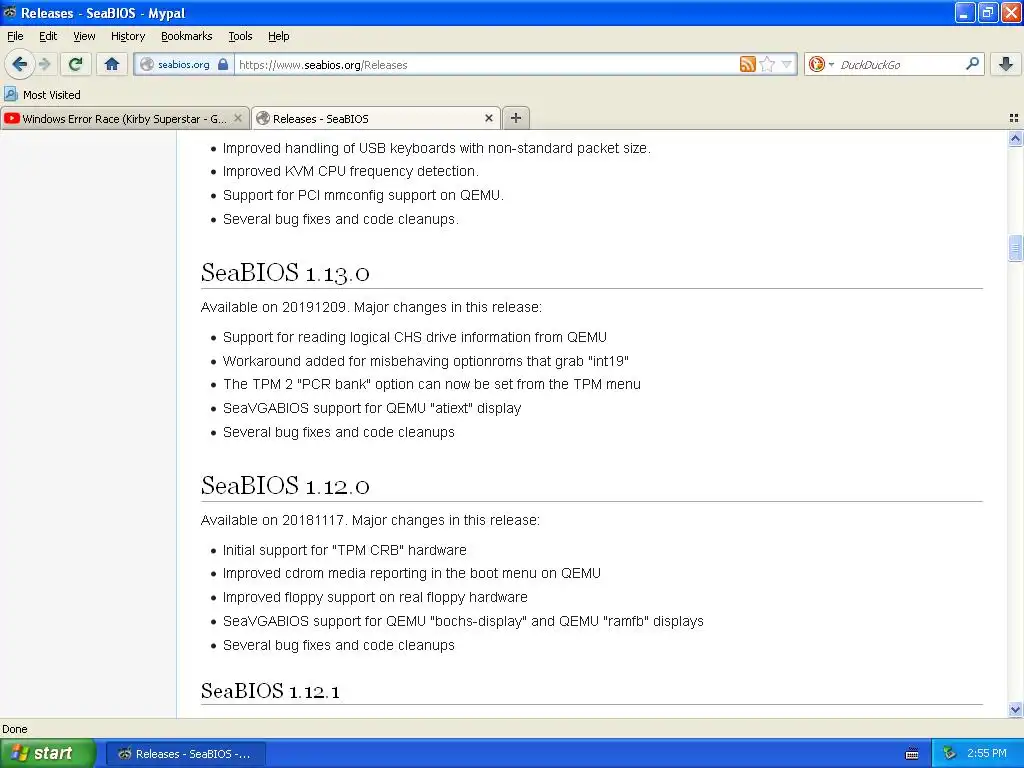
Task: Open the URL history dropdown arrow
Action: (786, 64)
